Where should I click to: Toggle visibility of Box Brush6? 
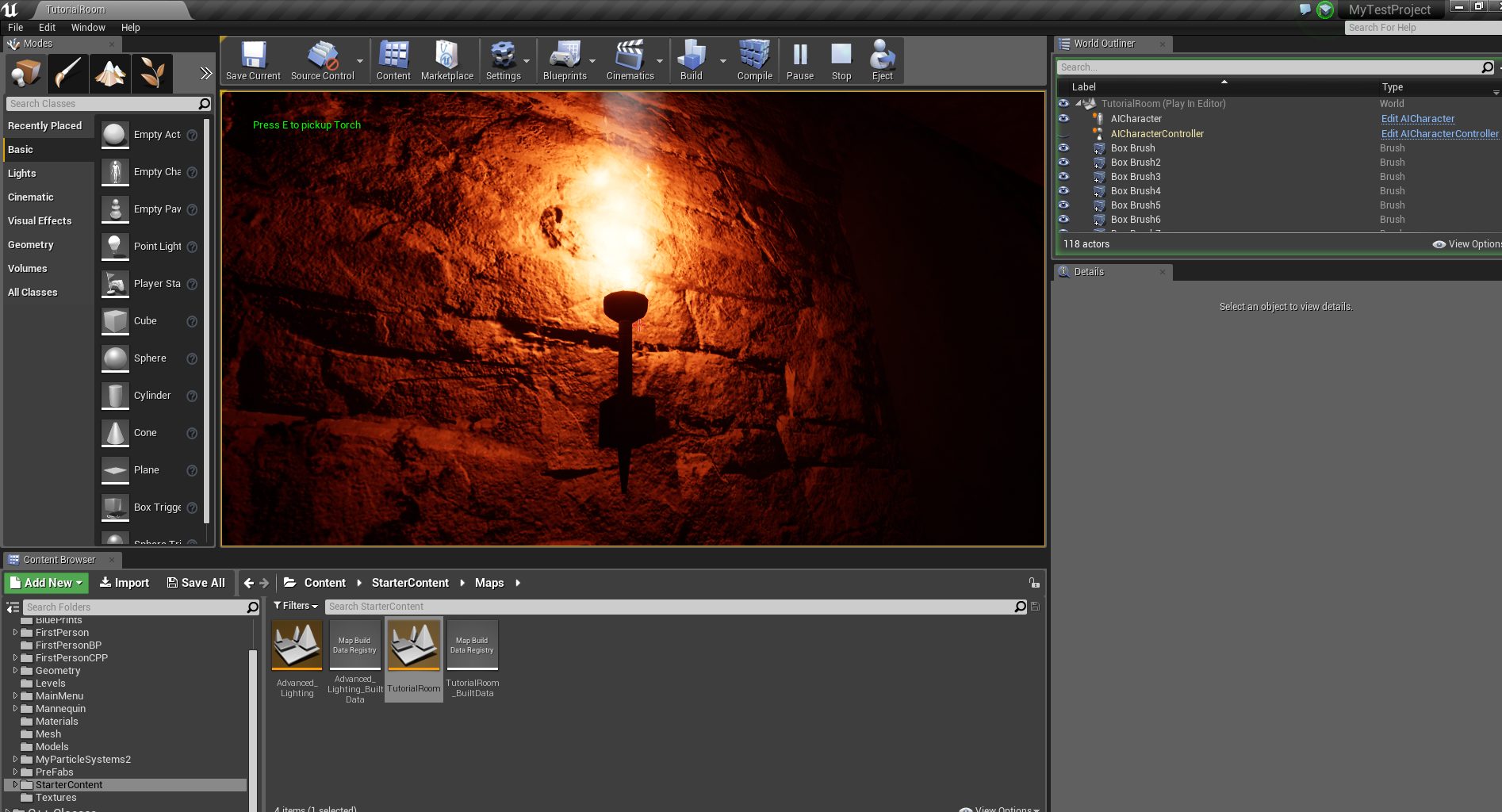point(1063,220)
